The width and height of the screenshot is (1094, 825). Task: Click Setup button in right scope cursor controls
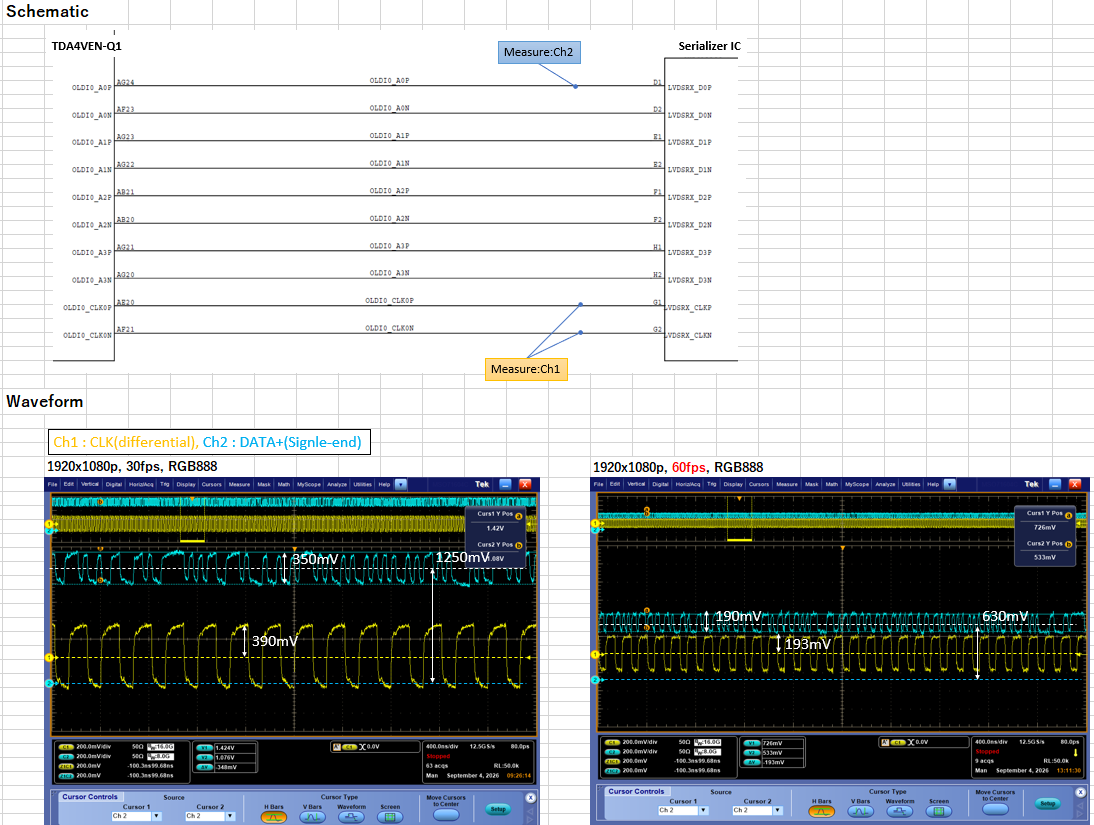1047,804
